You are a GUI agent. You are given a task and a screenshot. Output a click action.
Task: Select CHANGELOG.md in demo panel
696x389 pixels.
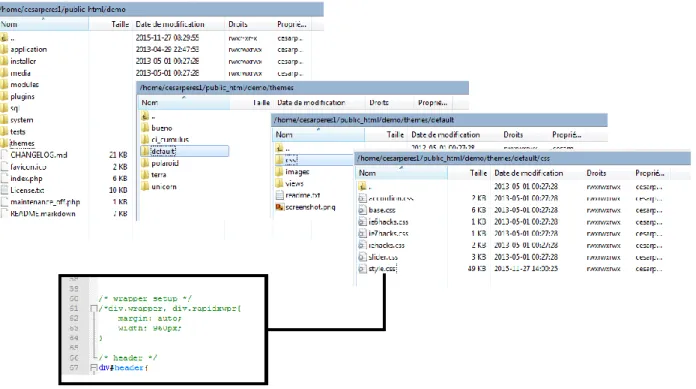click(39, 155)
